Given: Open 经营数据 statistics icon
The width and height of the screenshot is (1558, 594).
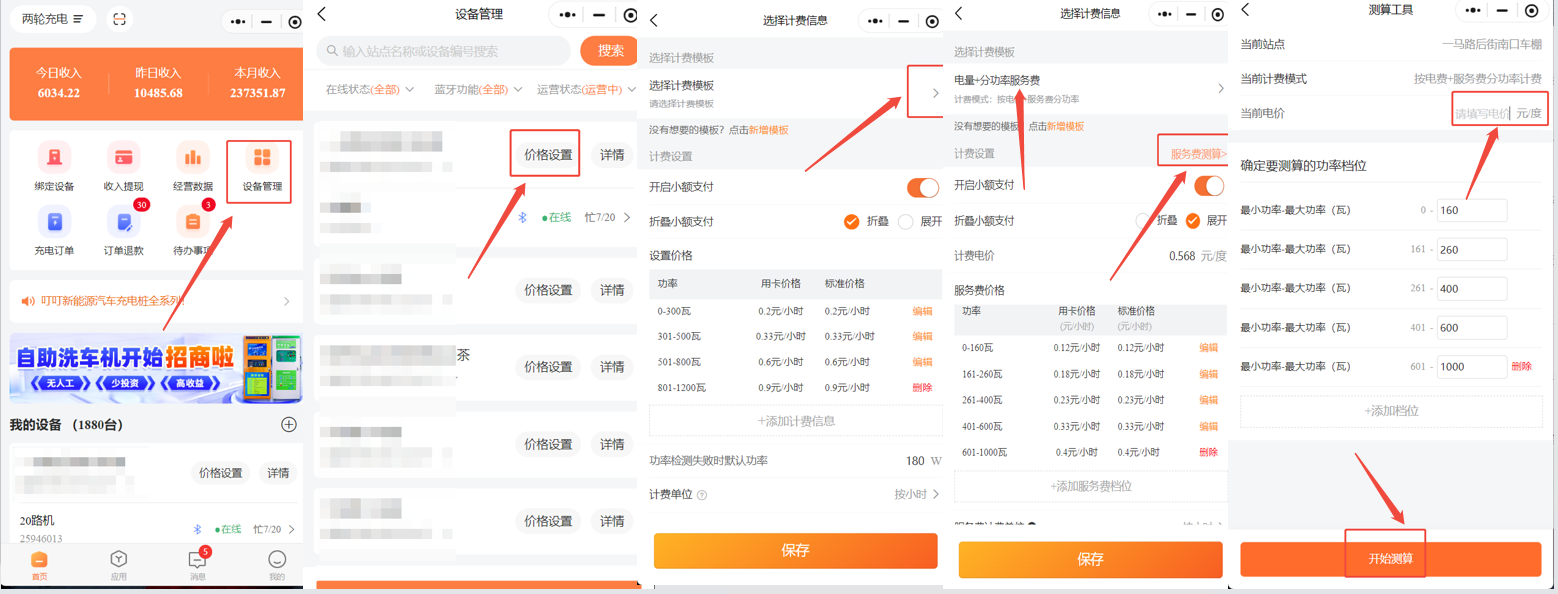Looking at the screenshot, I should 192,158.
